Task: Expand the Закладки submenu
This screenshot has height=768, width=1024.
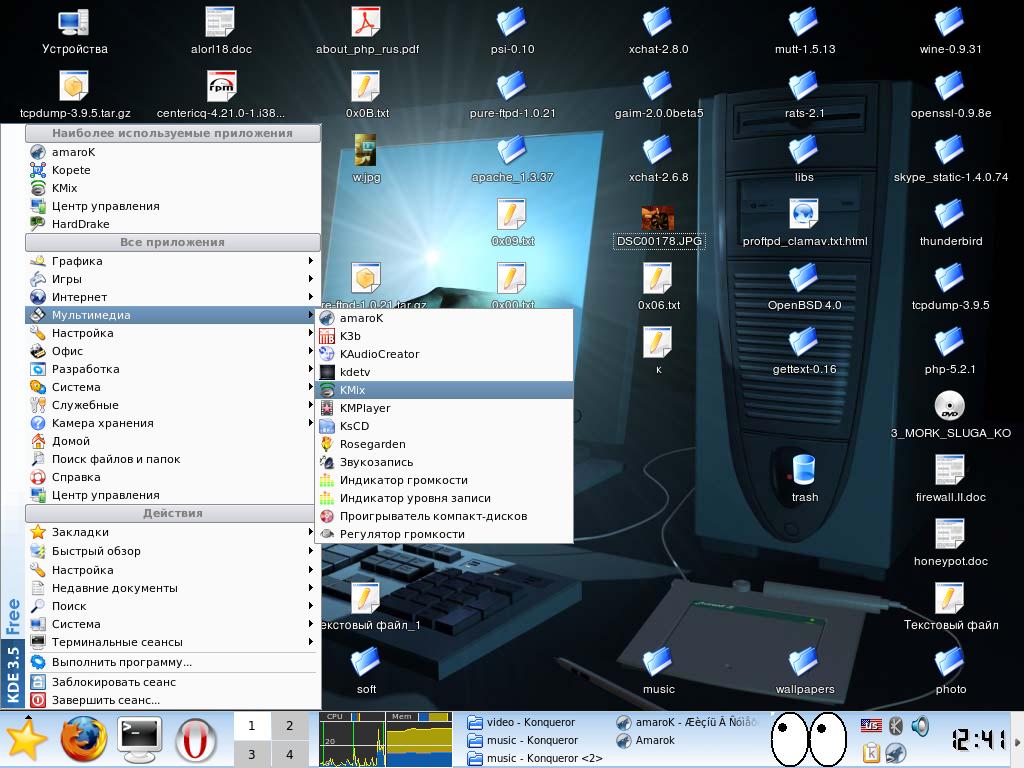Action: 172,532
